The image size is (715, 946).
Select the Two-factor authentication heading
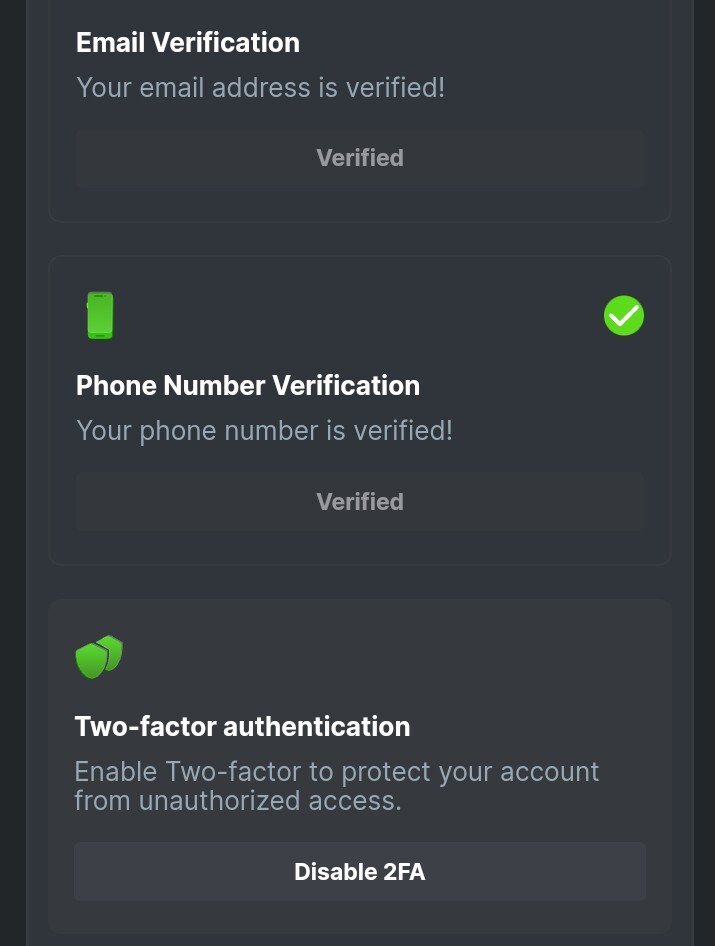[242, 726]
